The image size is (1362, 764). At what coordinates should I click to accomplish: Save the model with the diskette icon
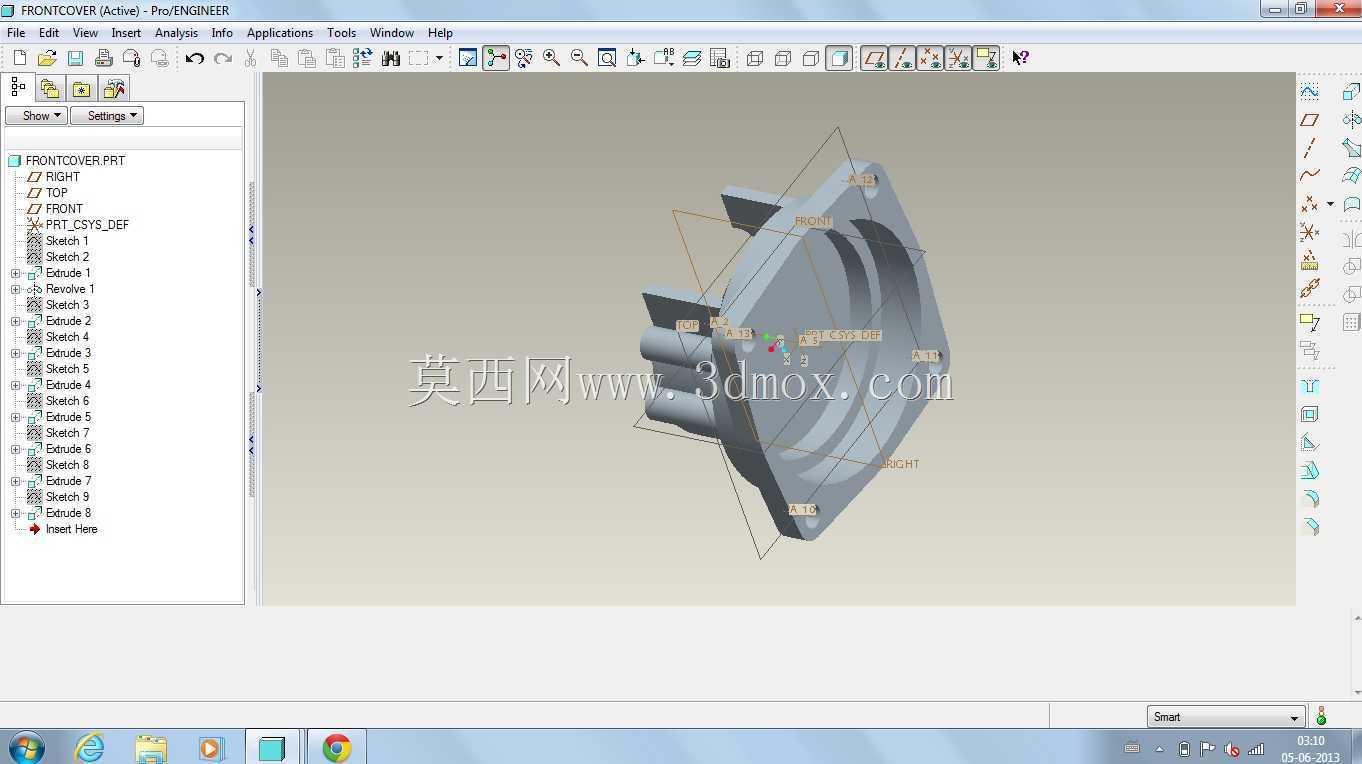pyautogui.click(x=75, y=58)
